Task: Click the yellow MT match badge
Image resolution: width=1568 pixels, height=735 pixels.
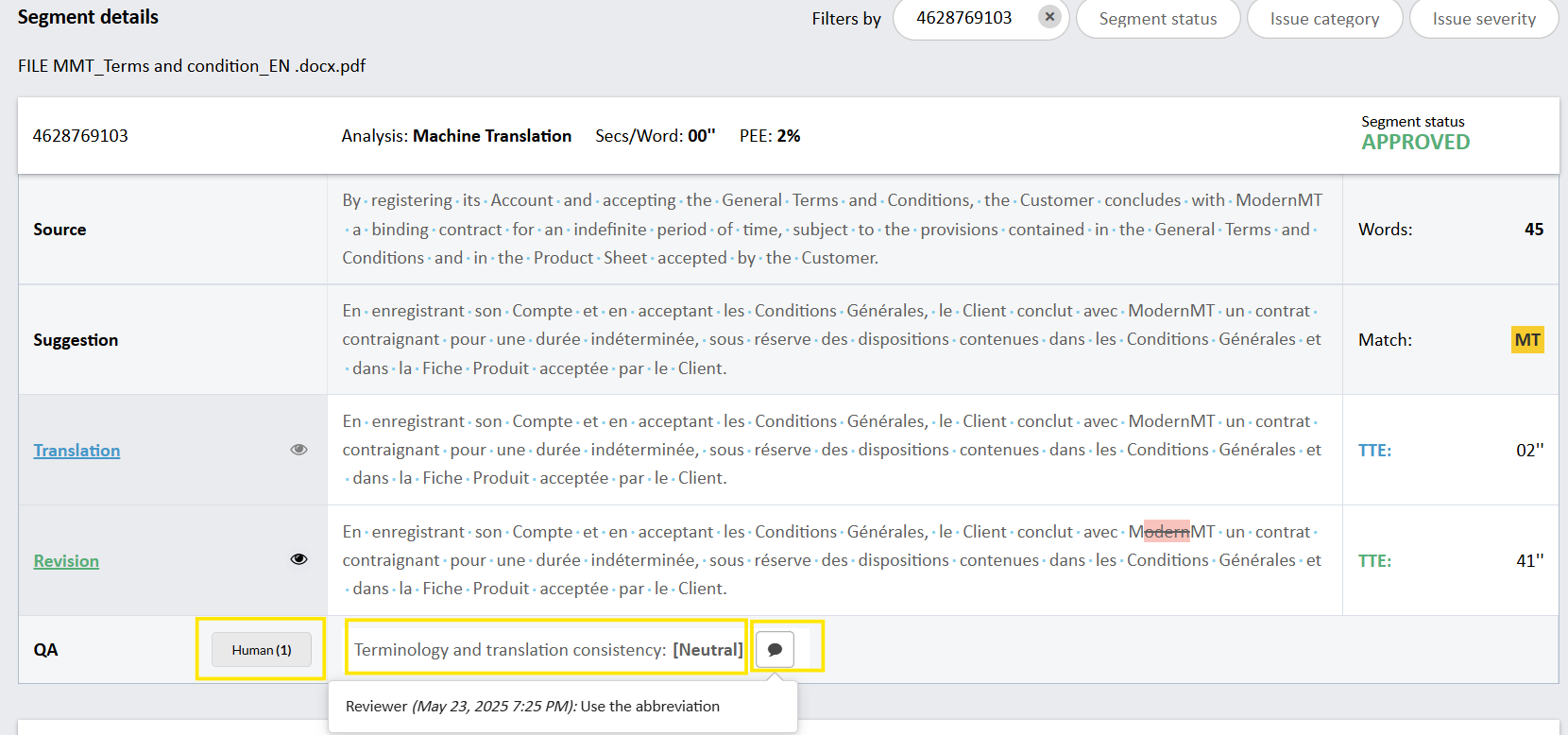Action: [x=1526, y=340]
